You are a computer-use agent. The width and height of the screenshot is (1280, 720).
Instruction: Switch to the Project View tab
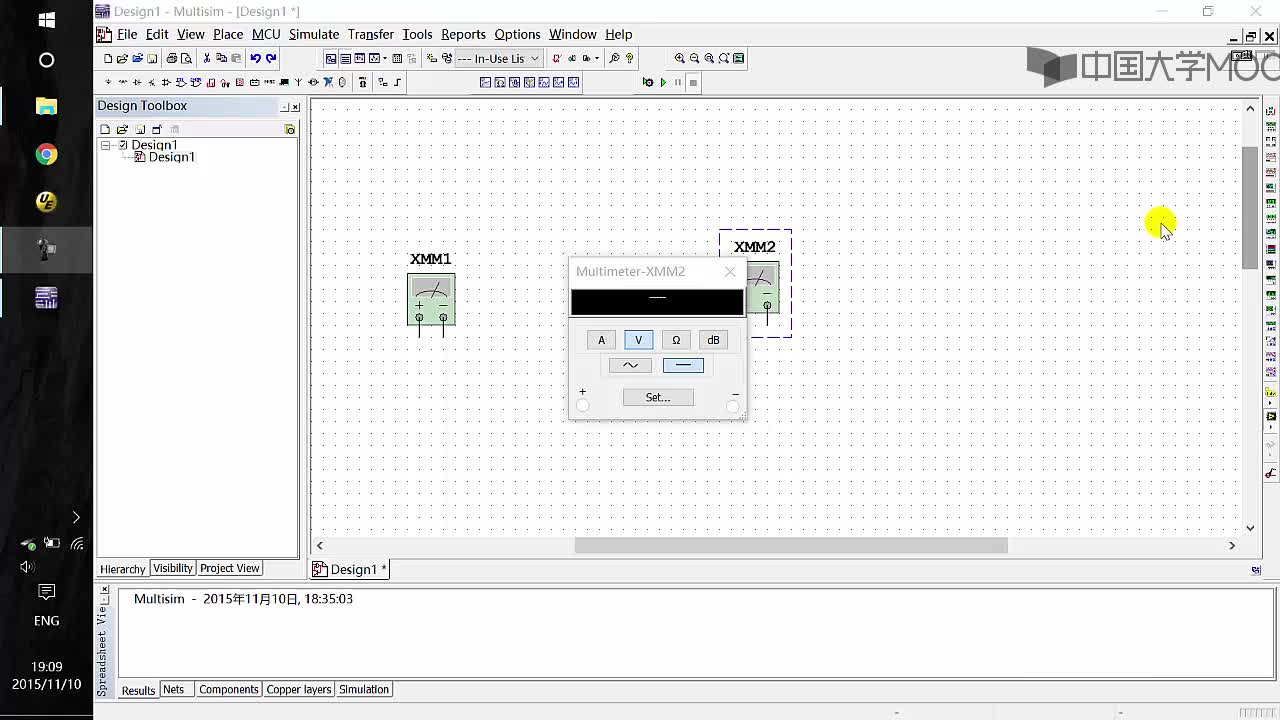coord(229,568)
